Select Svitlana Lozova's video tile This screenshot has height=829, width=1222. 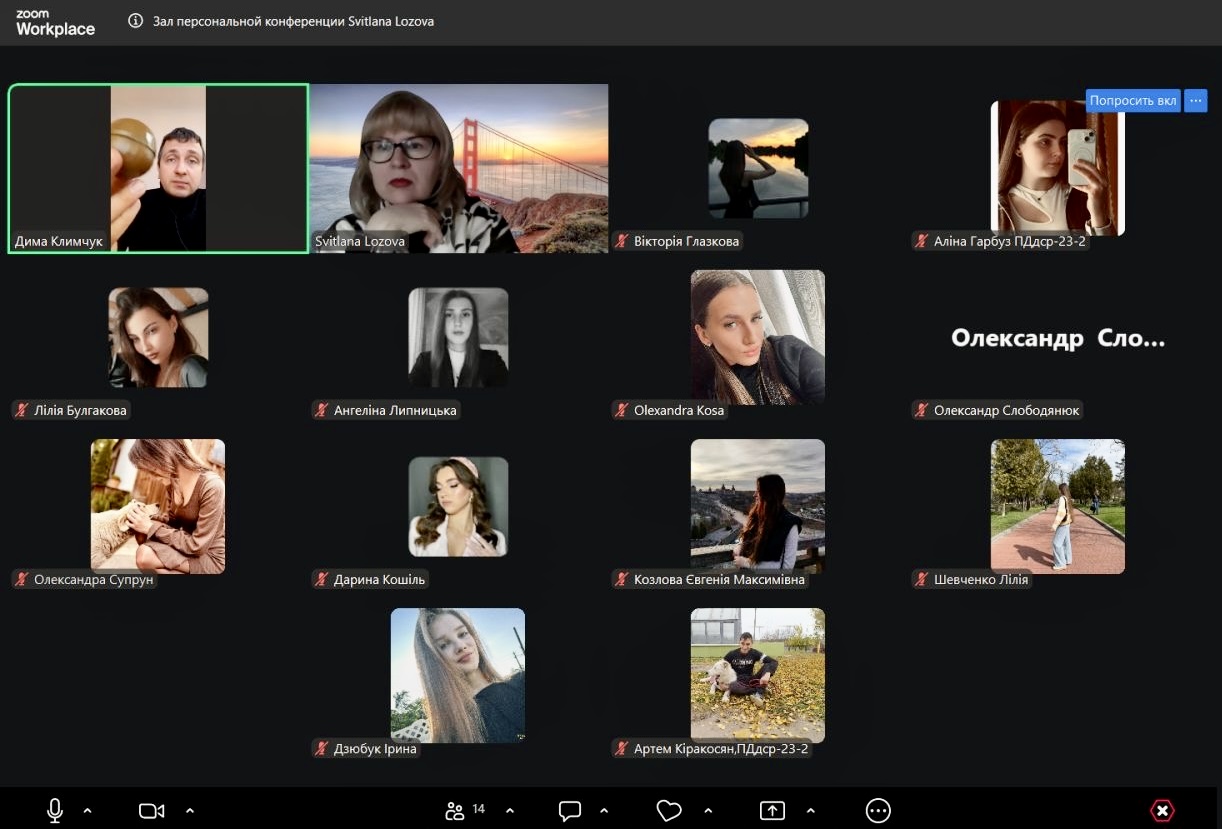coord(458,168)
